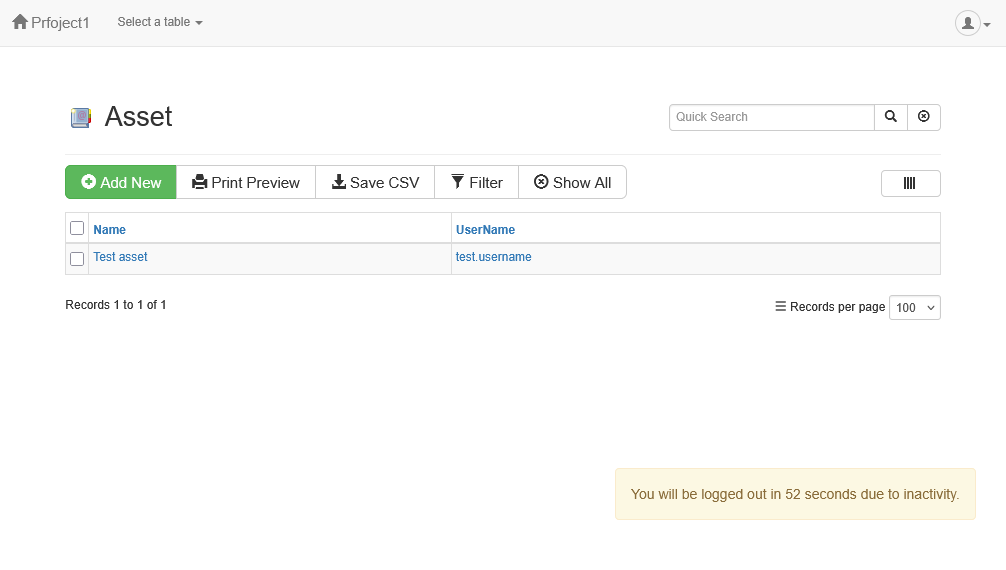
Task: Click the funnel Filter button
Action: pos(476,182)
